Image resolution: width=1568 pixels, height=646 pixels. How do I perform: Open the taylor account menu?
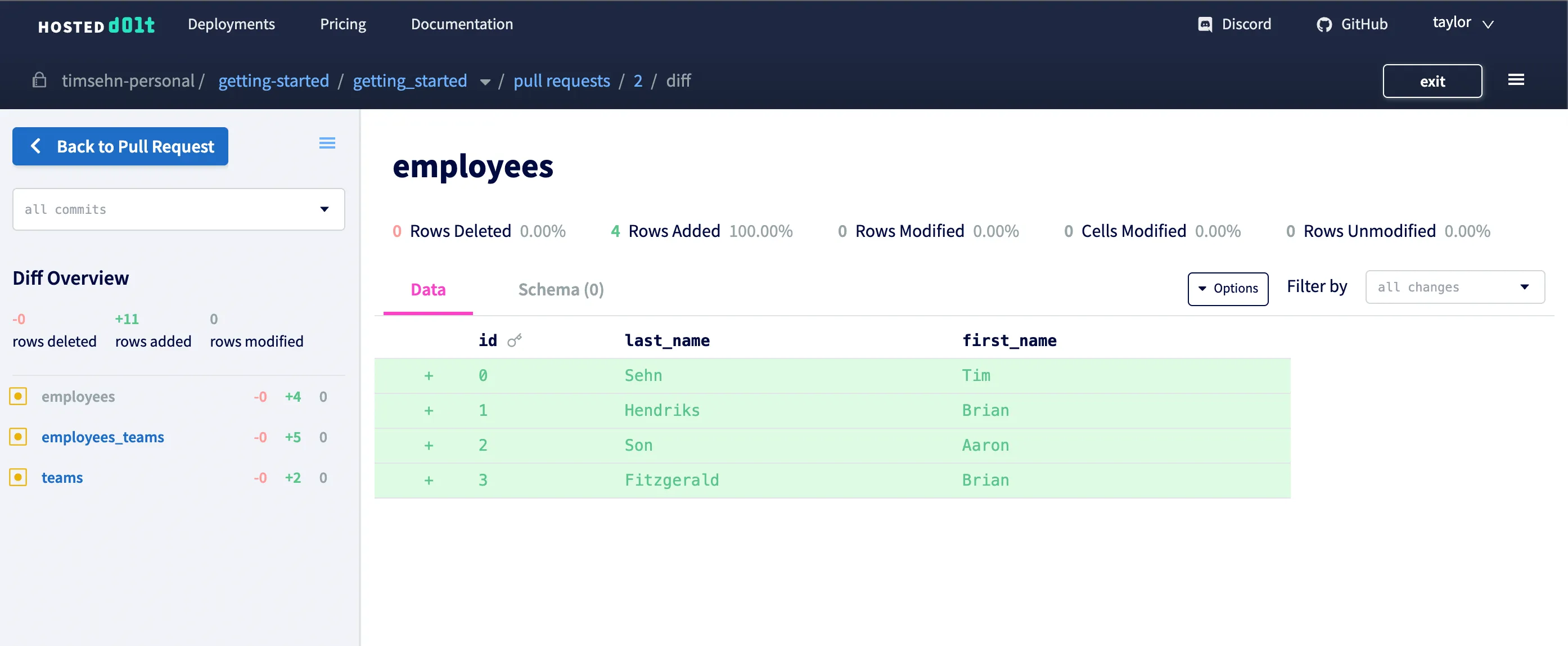coord(1463,23)
